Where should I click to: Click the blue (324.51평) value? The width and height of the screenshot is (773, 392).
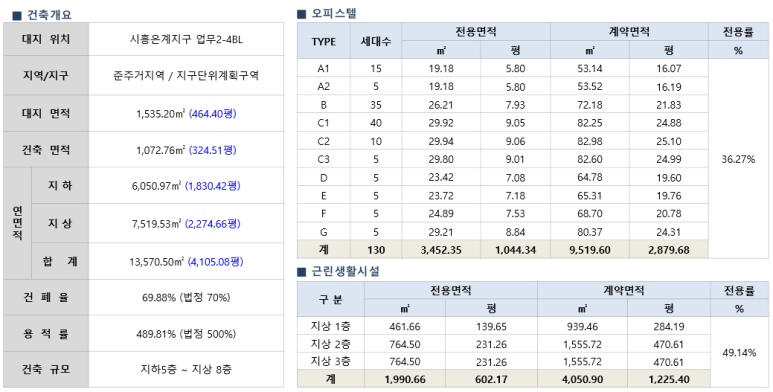pos(212,150)
